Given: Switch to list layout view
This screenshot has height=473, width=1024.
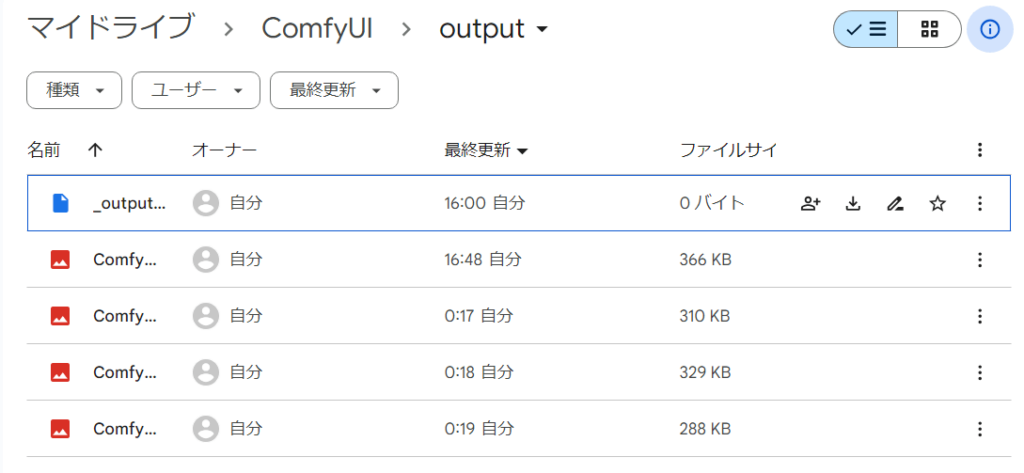Looking at the screenshot, I should pyautogui.click(x=866, y=29).
